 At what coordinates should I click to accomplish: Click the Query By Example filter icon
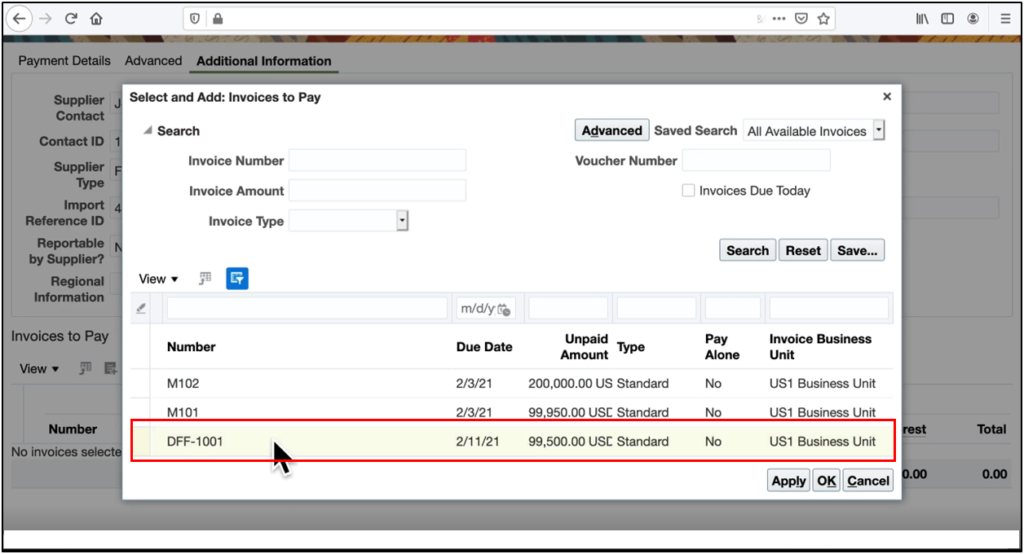(237, 279)
